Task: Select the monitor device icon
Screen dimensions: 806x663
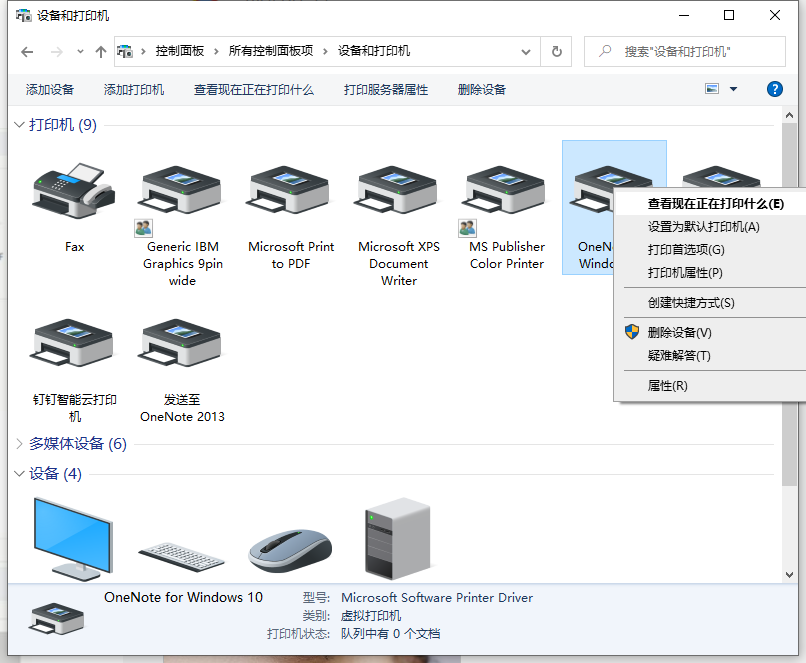Action: pyautogui.click(x=73, y=539)
